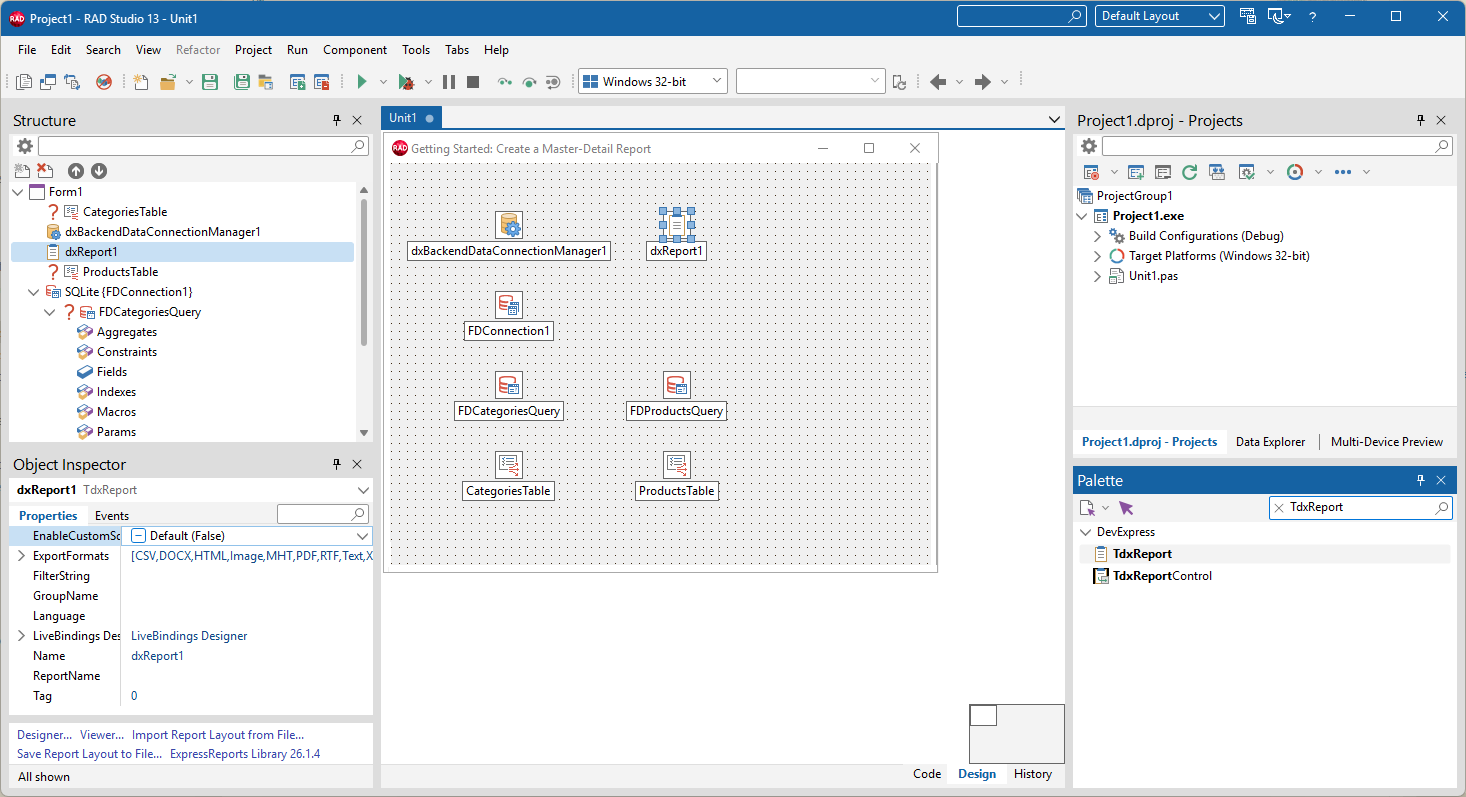
Task: Select the CategoriesTable component on form
Action: tap(509, 465)
